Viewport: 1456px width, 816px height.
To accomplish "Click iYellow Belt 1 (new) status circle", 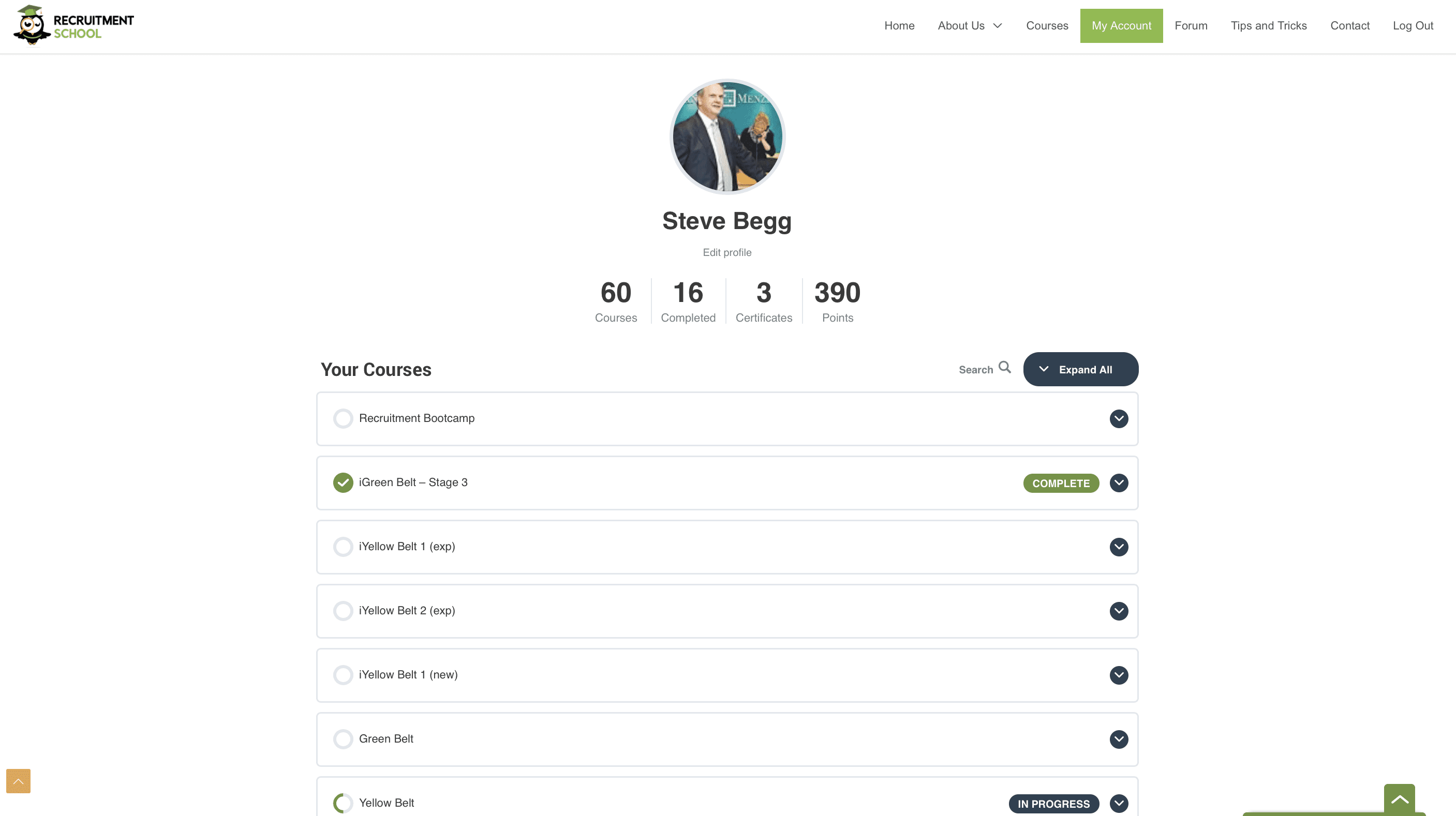I will 343,675.
